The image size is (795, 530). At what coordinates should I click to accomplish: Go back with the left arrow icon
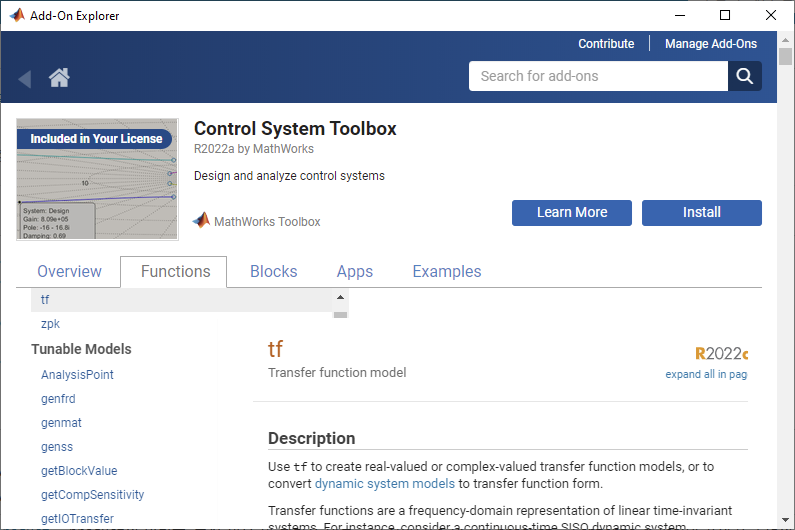click(x=25, y=79)
